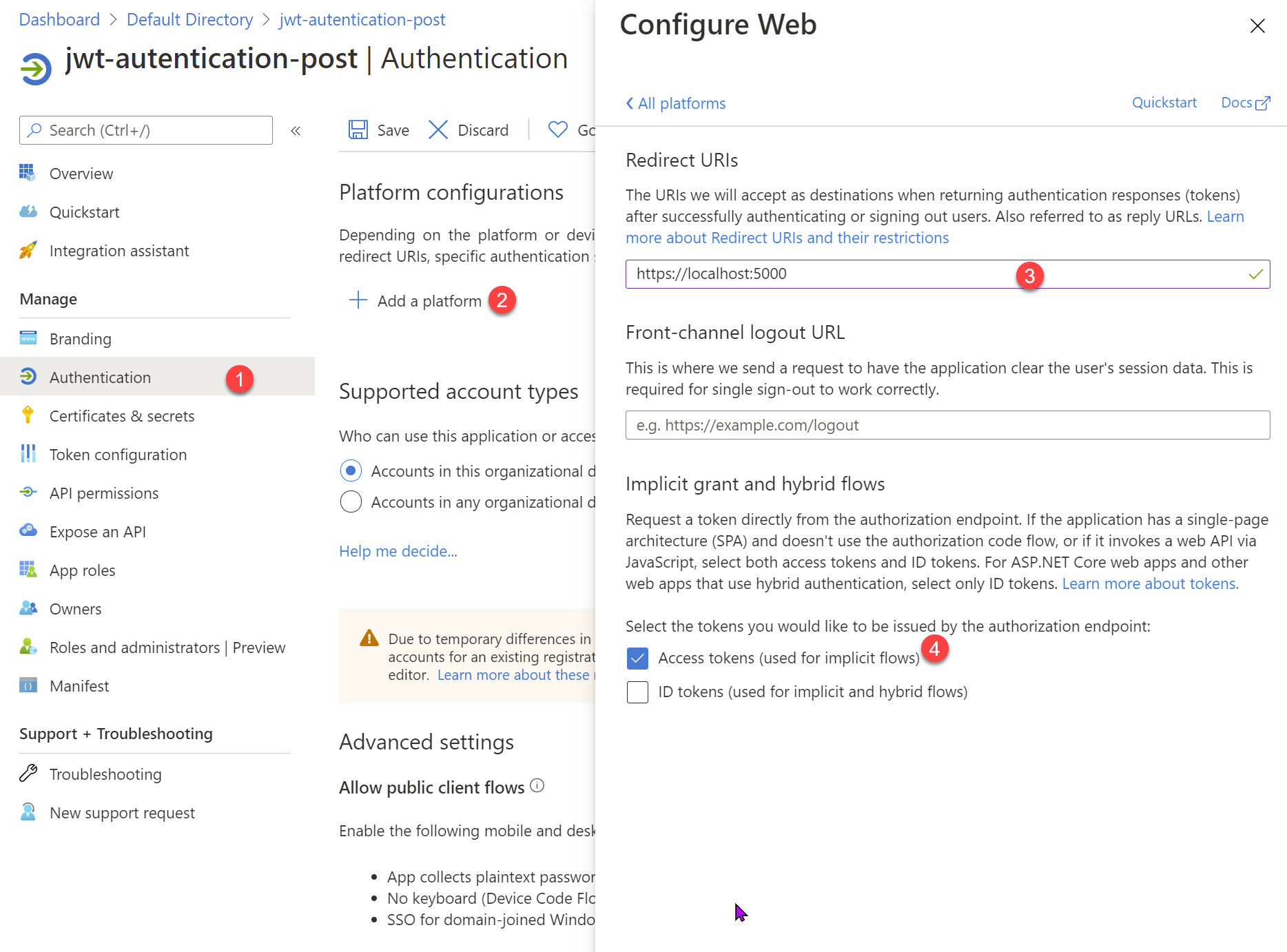Close the Configure Web panel

click(1257, 26)
